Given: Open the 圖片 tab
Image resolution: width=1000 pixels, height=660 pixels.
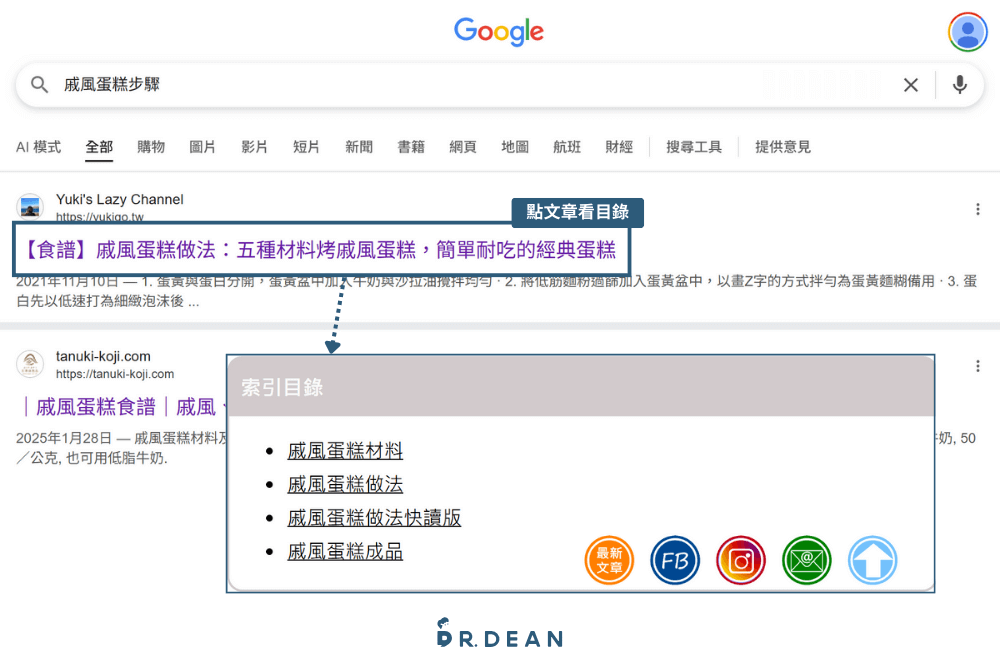Looking at the screenshot, I should click(x=203, y=147).
